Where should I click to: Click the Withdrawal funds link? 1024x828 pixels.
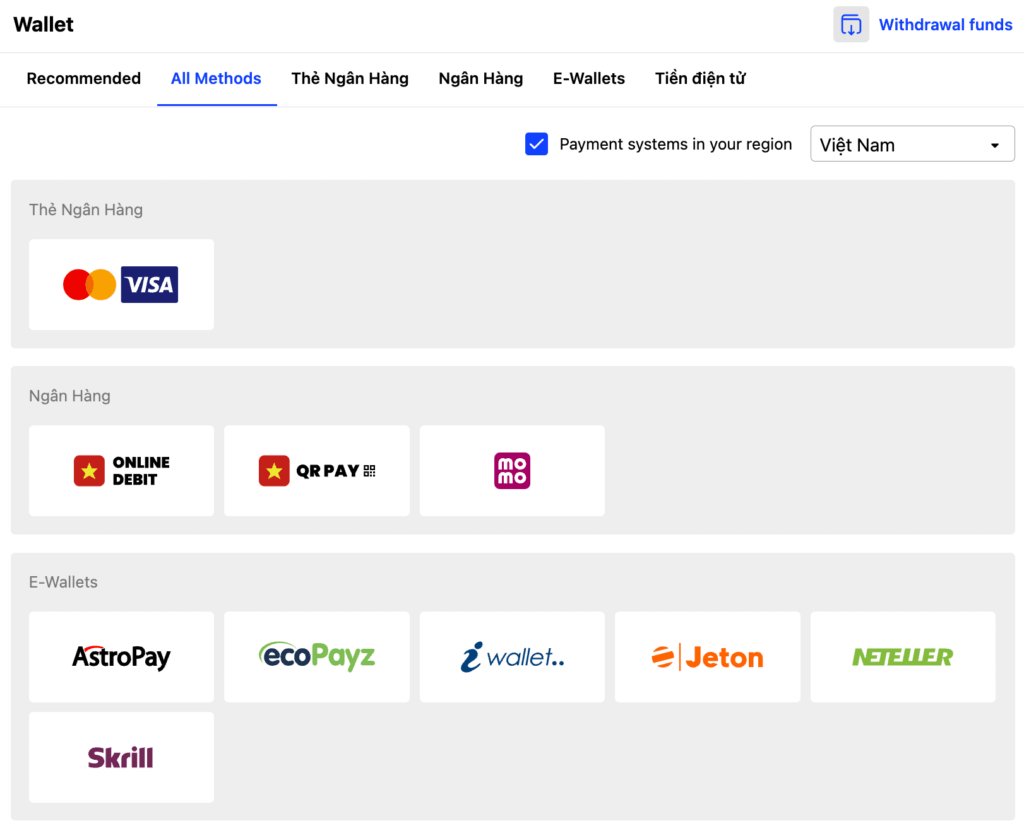click(945, 25)
